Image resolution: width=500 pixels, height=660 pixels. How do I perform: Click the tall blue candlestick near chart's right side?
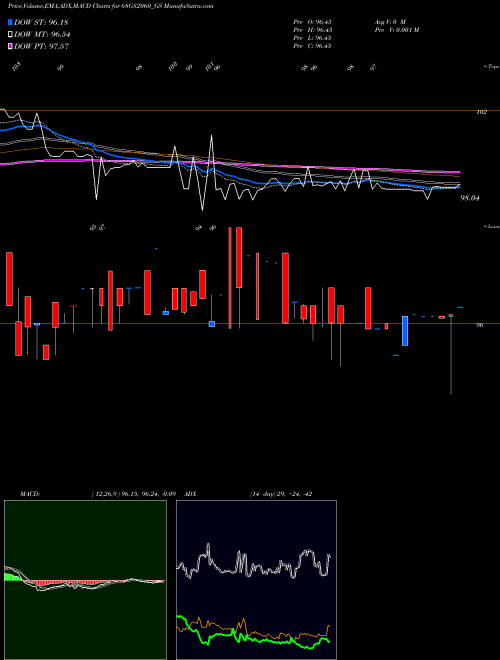pos(405,331)
